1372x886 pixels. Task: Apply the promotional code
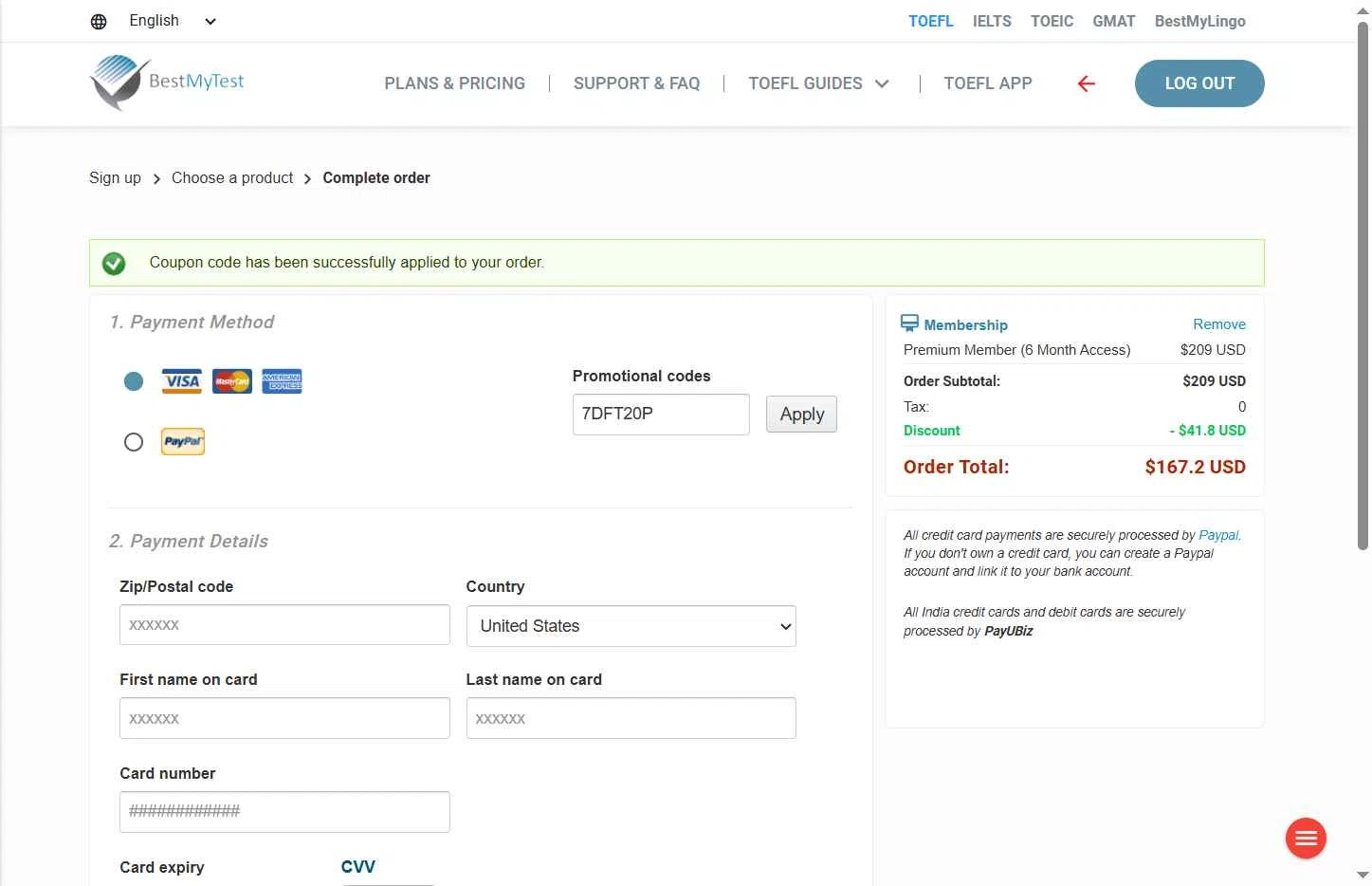(x=801, y=415)
